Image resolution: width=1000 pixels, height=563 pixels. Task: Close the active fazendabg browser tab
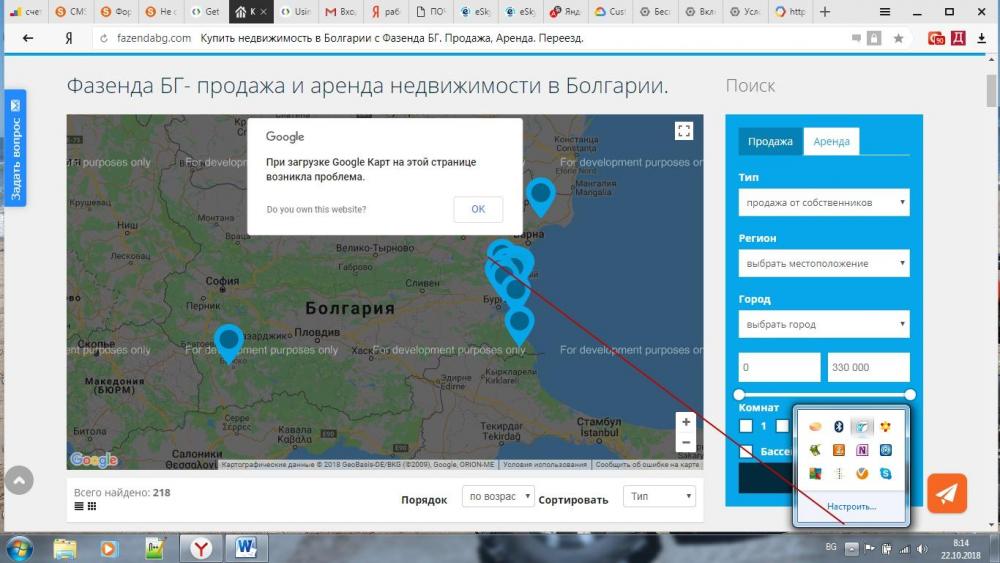tap(263, 11)
